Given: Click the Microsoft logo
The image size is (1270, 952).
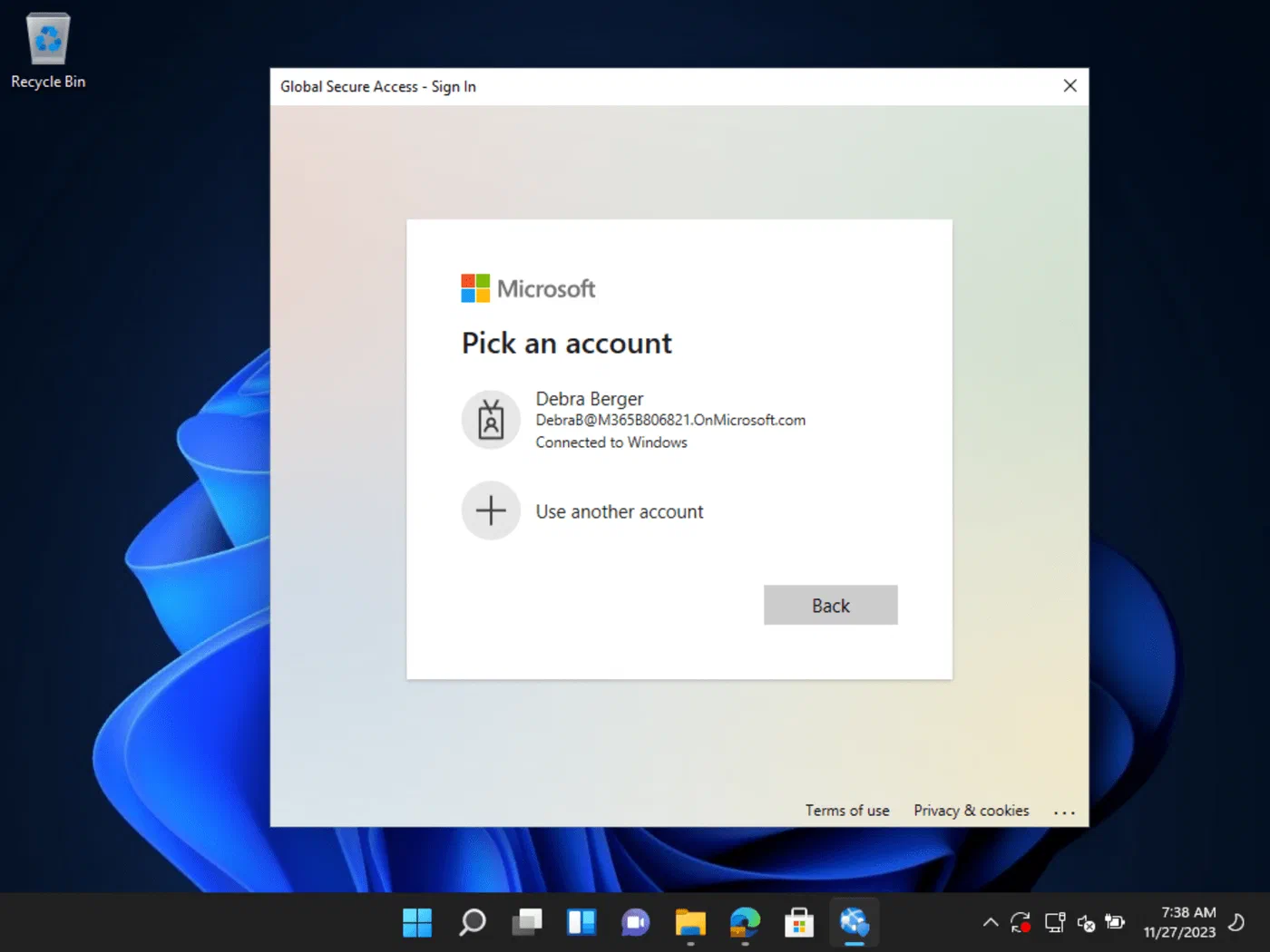Looking at the screenshot, I should (x=528, y=288).
